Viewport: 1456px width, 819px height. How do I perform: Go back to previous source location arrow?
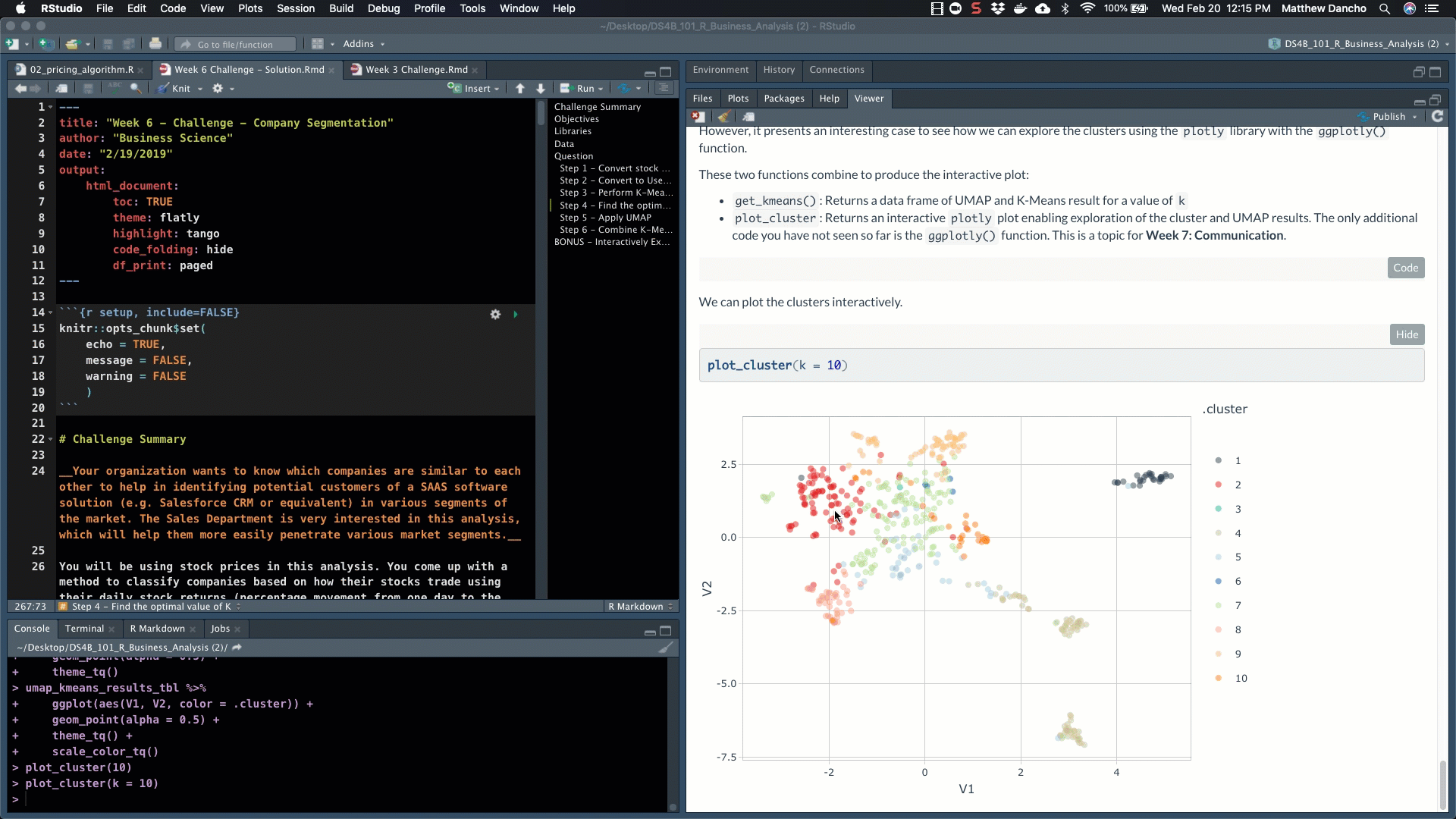coord(20,89)
